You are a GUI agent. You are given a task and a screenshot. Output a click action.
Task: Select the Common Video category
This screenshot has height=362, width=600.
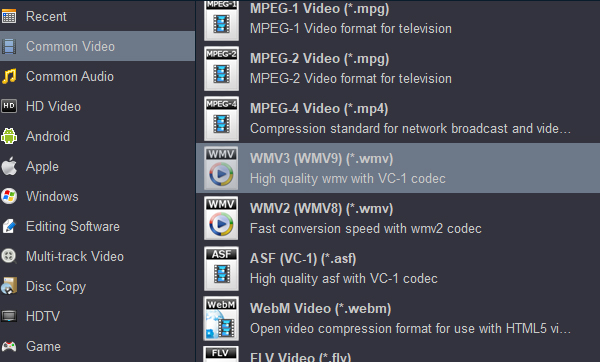pyautogui.click(x=97, y=46)
